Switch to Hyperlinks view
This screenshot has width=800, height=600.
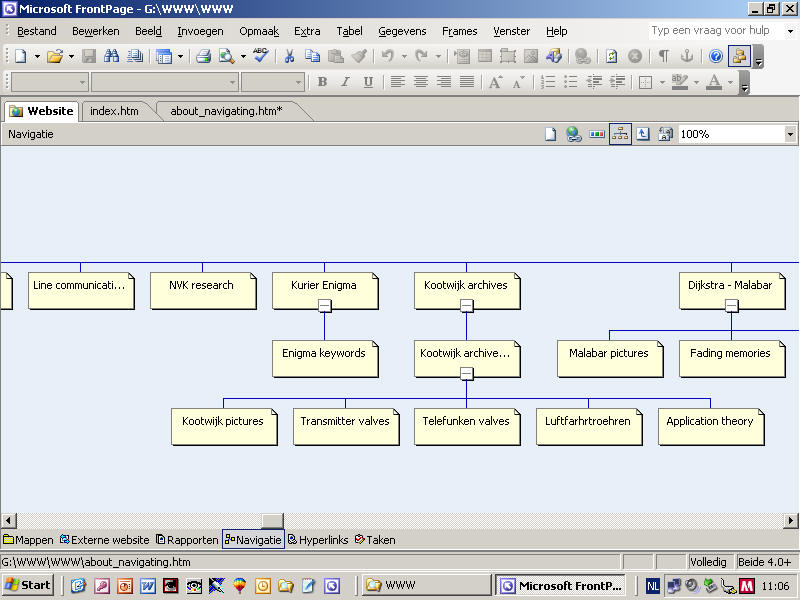pyautogui.click(x=318, y=540)
